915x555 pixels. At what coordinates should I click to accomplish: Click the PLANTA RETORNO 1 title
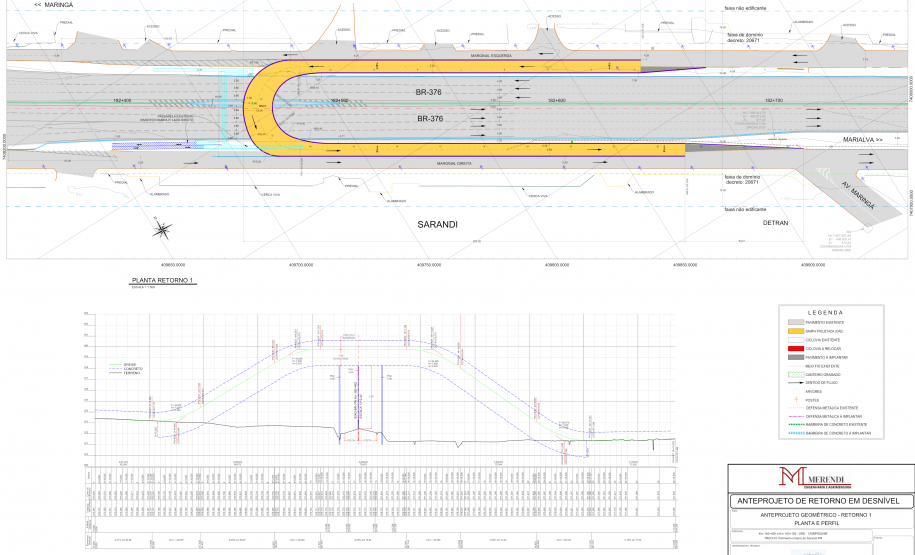pos(157,281)
